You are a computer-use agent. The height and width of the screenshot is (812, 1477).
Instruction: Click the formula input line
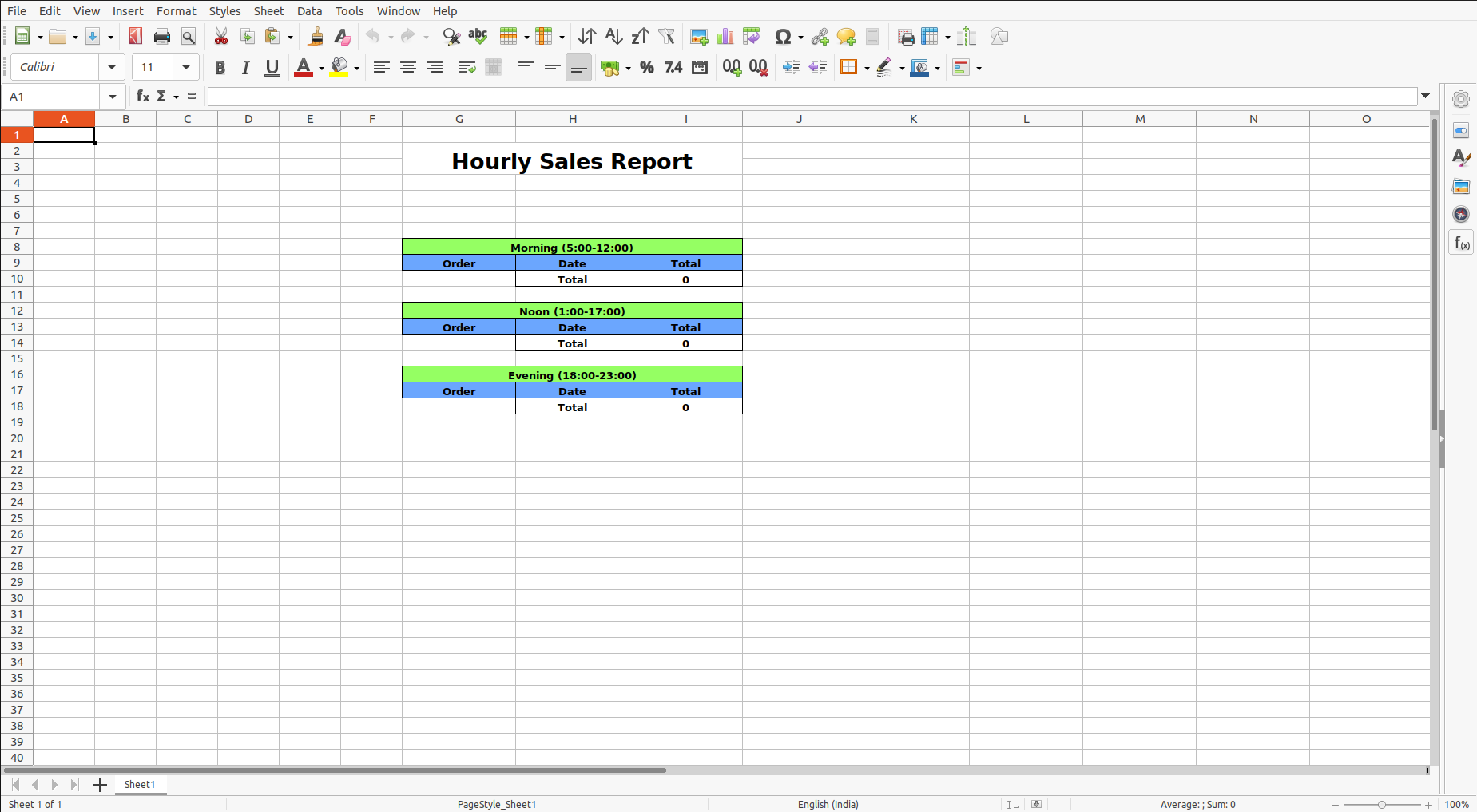[812, 97]
